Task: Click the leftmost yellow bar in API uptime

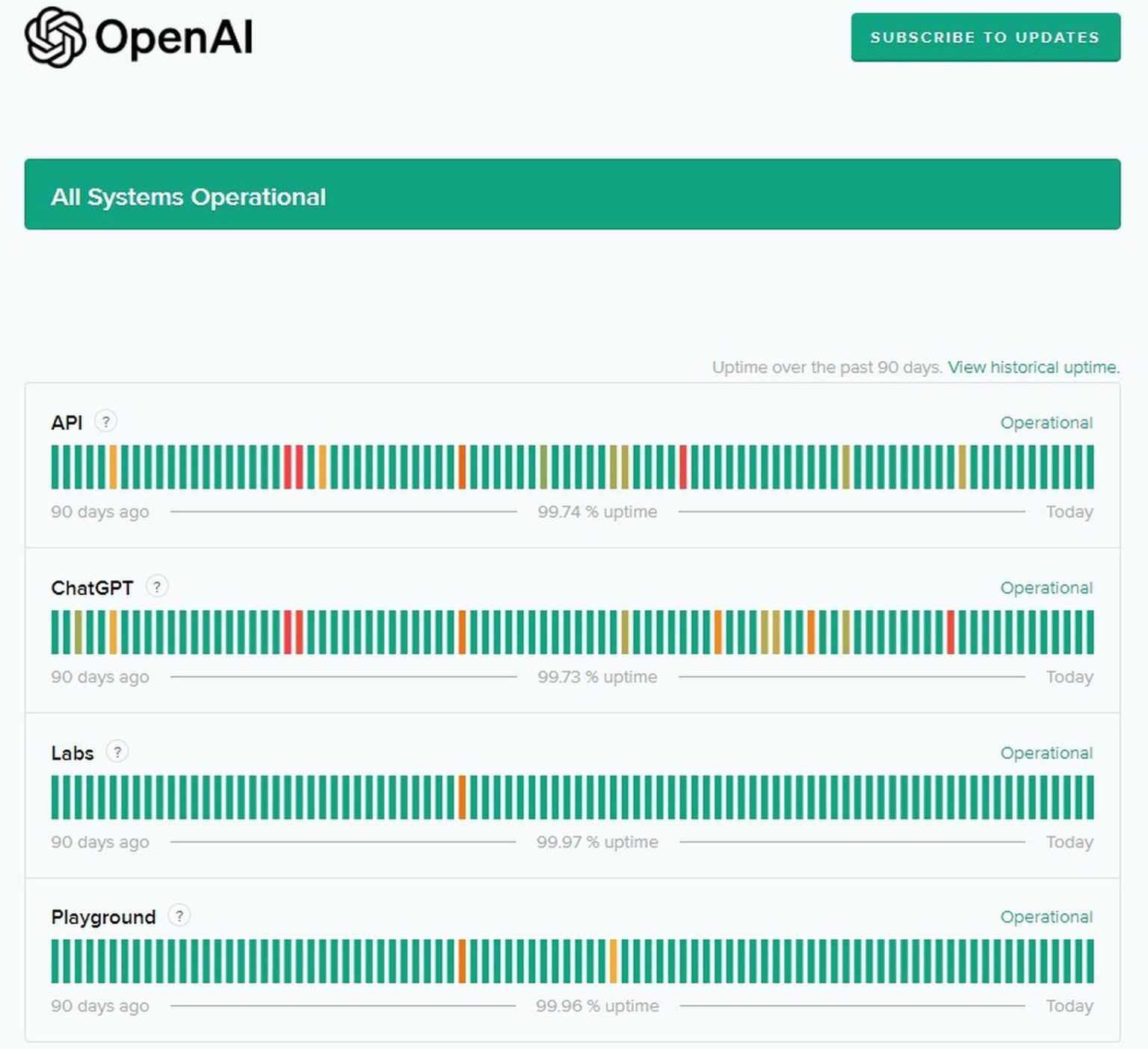Action: pyautogui.click(x=114, y=467)
